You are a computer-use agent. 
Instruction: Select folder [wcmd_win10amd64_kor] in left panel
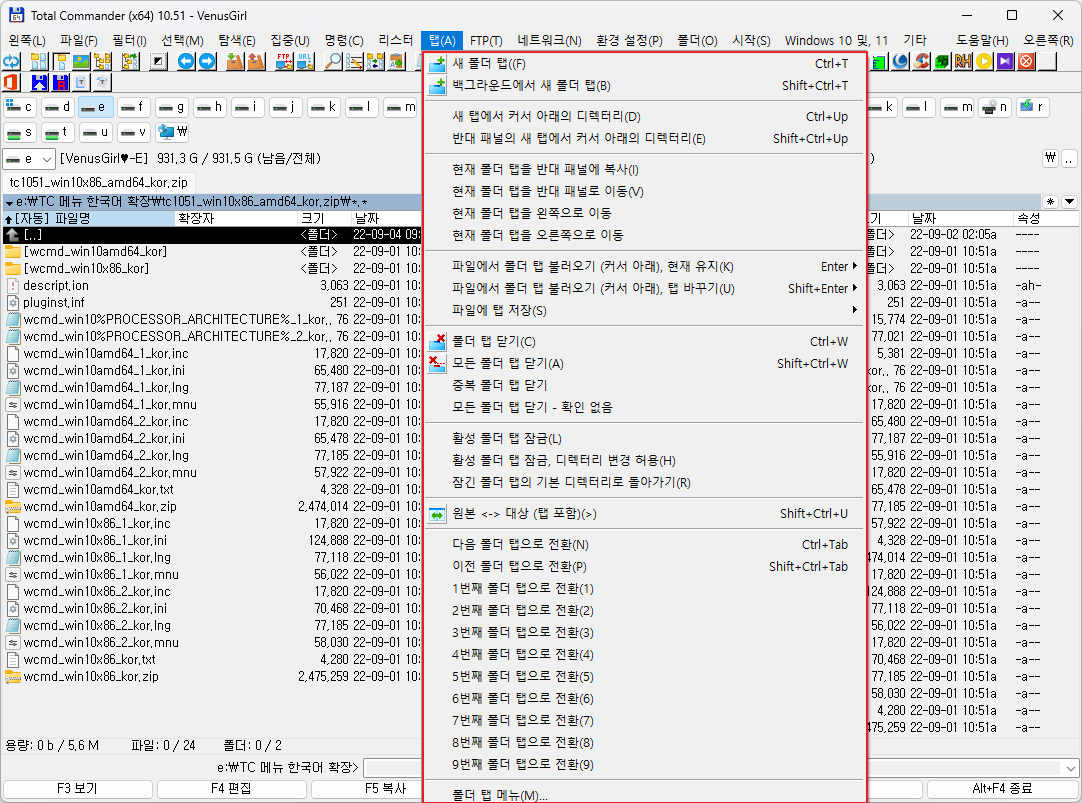coord(212,252)
